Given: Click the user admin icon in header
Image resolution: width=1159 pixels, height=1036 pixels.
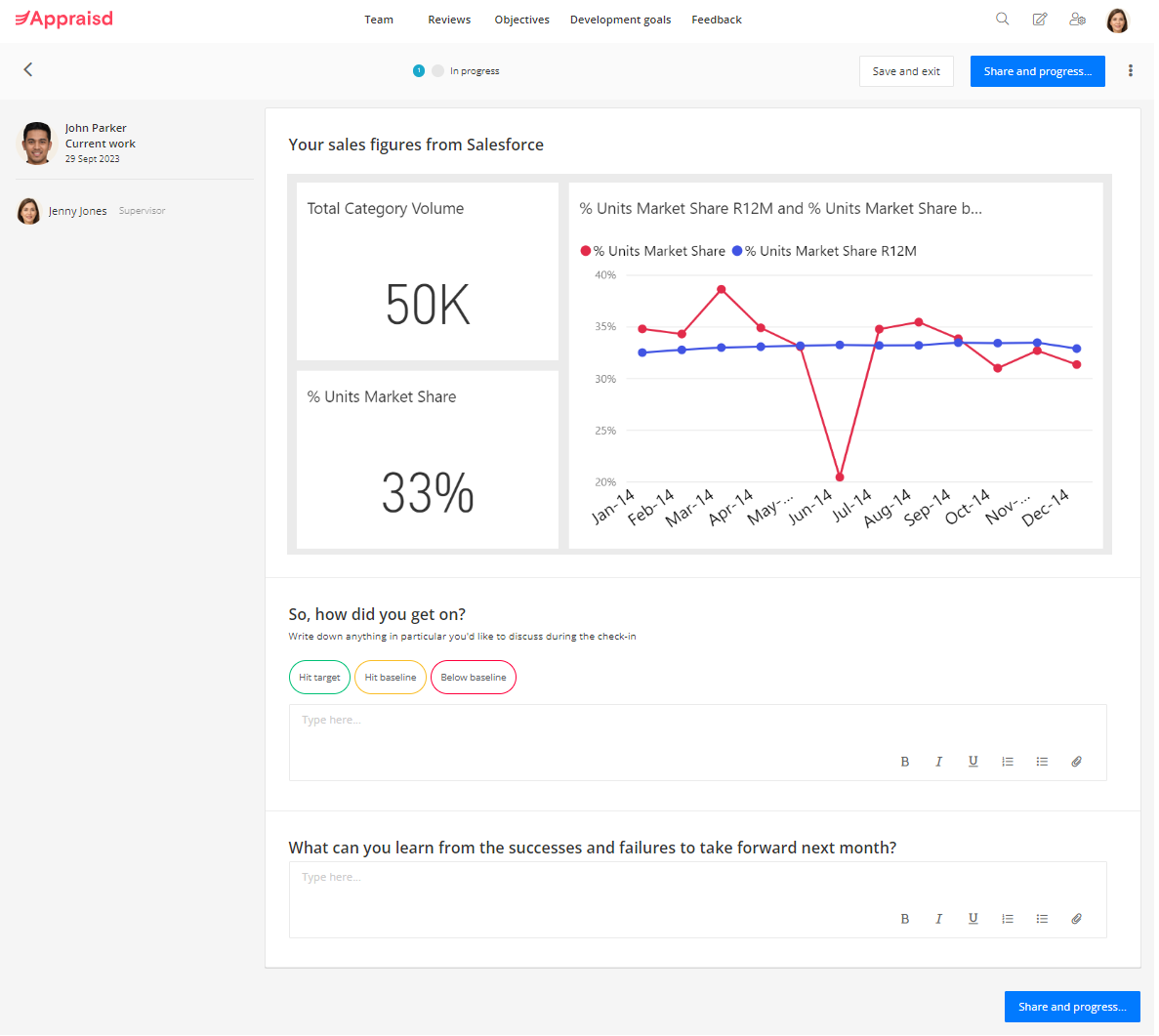Looking at the screenshot, I should (x=1077, y=19).
